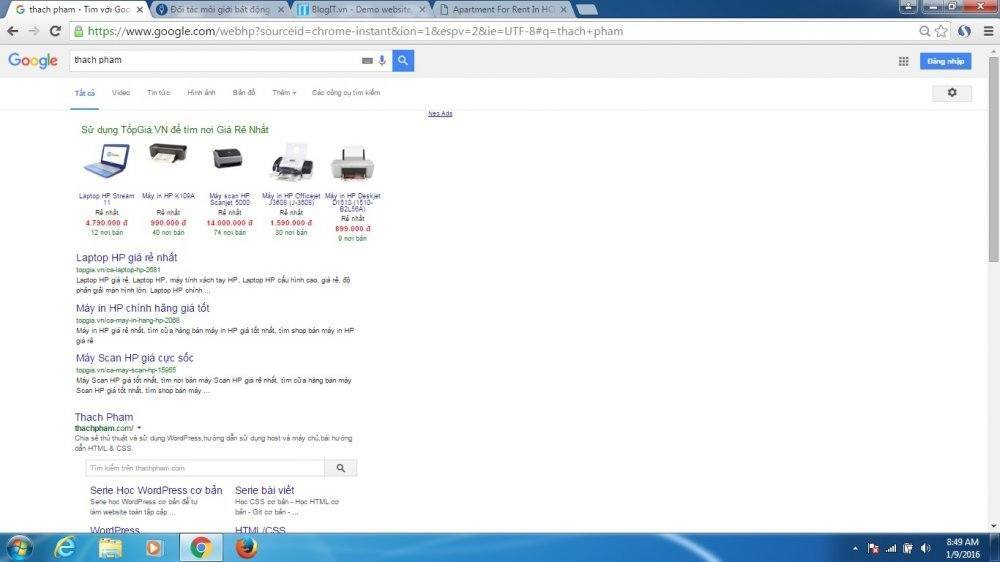This screenshot has width=1000, height=562.
Task: Click the Sử dụng TốpGiá.VN heading
Action: [x=175, y=129]
